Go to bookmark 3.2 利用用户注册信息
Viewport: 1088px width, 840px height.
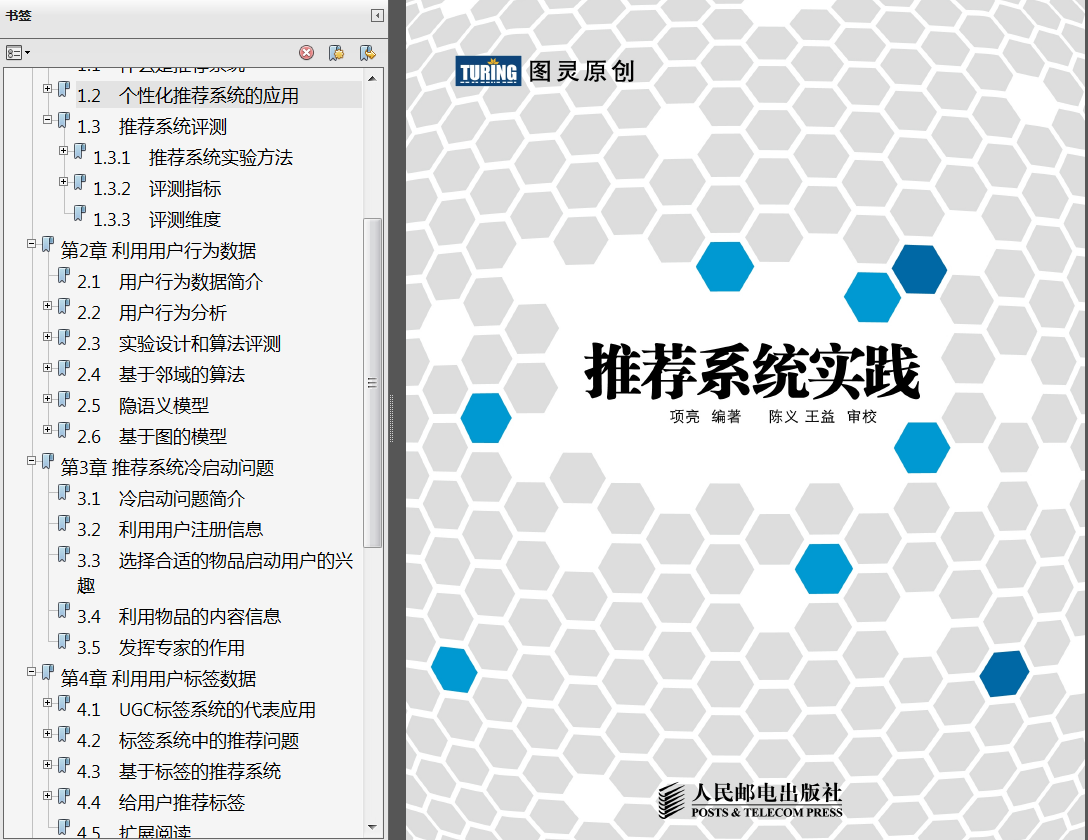click(170, 530)
